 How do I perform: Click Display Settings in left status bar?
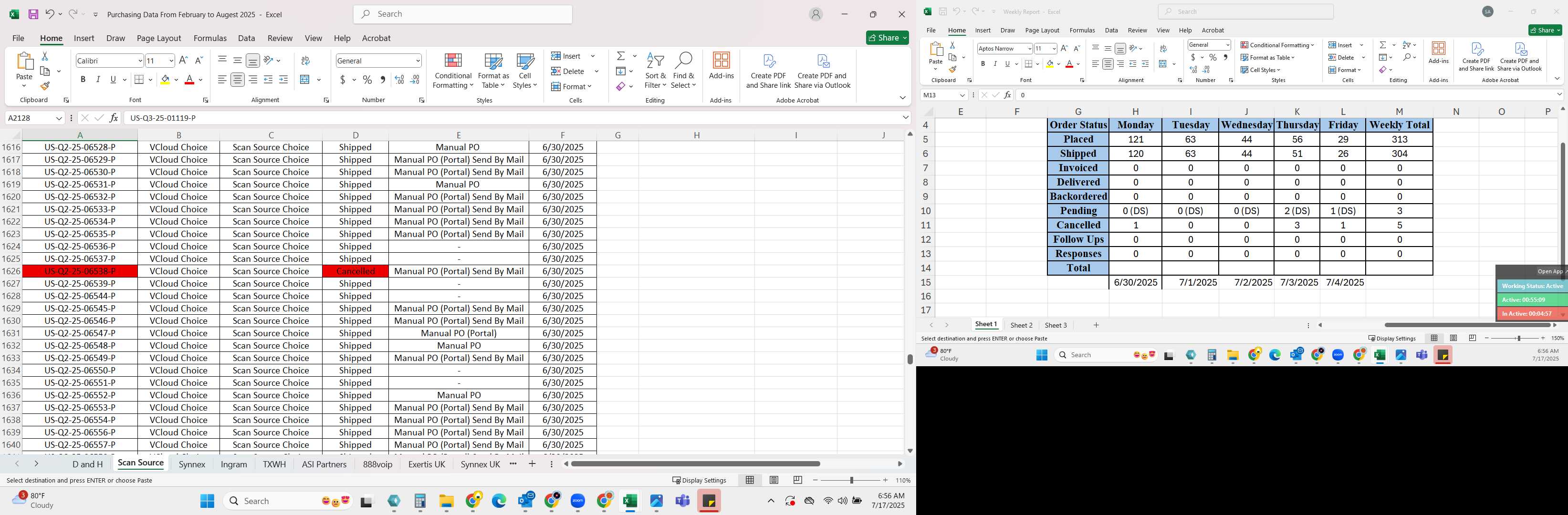click(700, 480)
